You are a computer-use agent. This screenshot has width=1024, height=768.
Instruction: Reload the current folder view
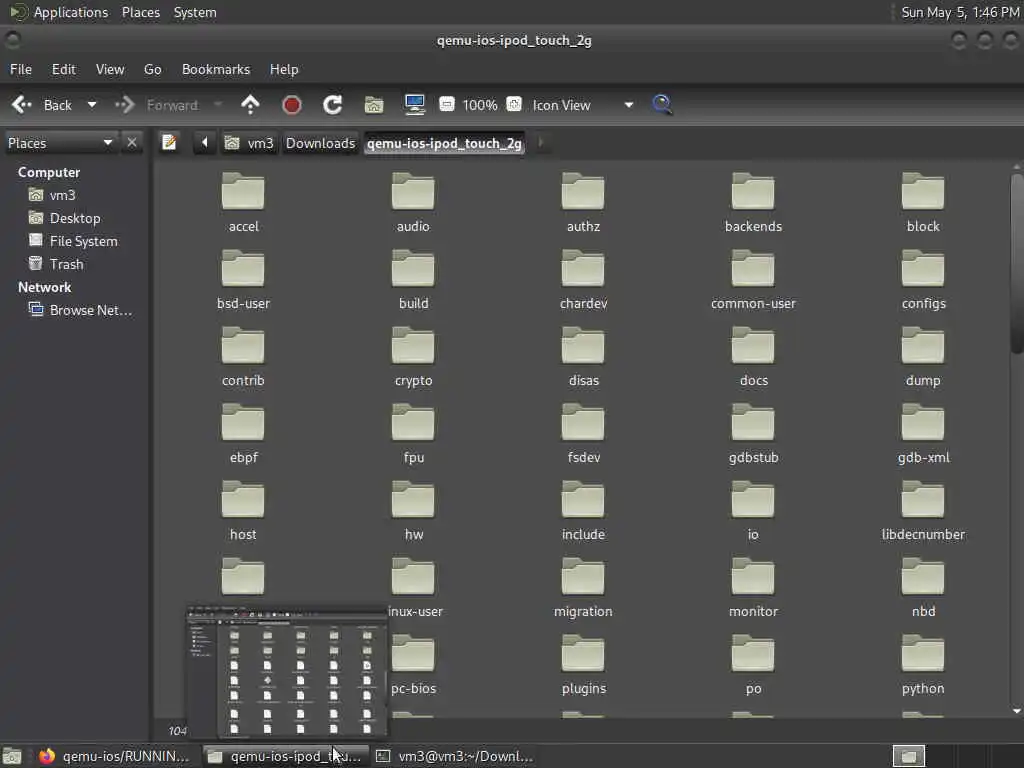coord(333,105)
